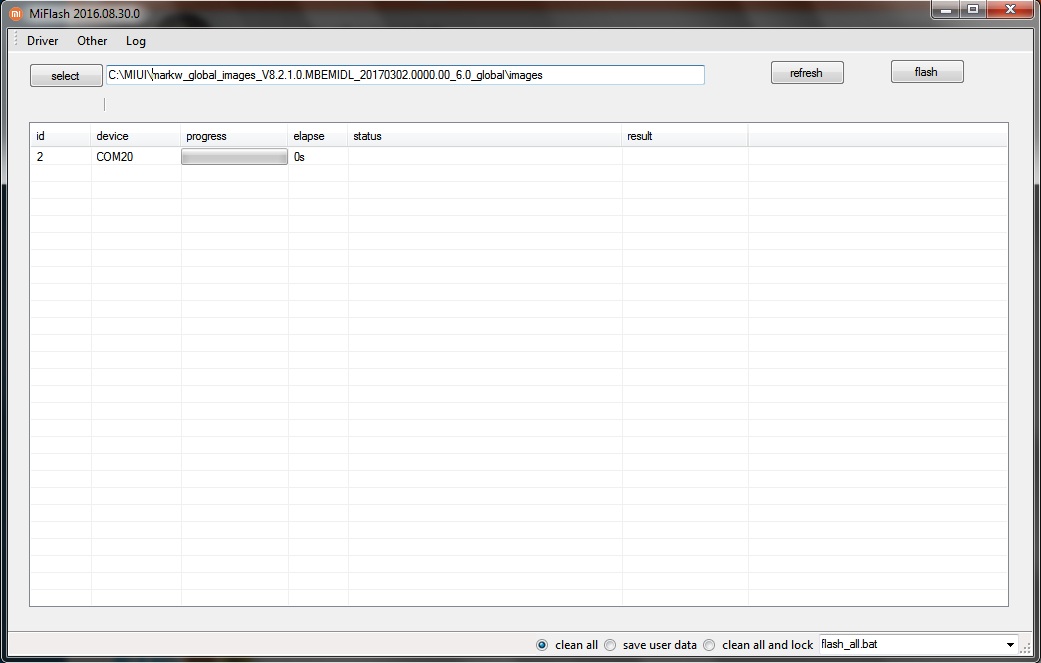Click the select button to choose ROM folder
The image size is (1041, 663).
[66, 76]
